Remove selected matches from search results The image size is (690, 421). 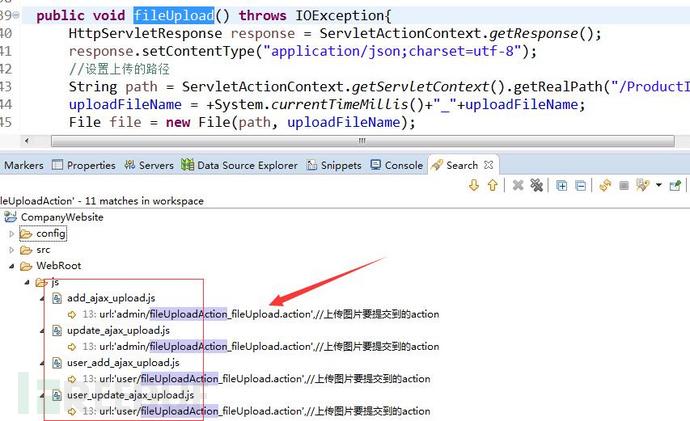(x=518, y=185)
